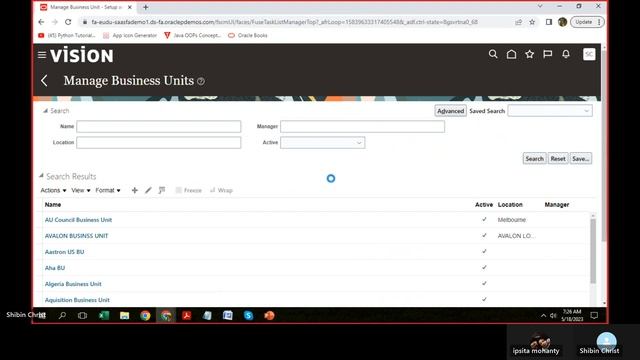This screenshot has height=360, width=640.
Task: Click the Freeze toolbar item
Action: pos(189,190)
